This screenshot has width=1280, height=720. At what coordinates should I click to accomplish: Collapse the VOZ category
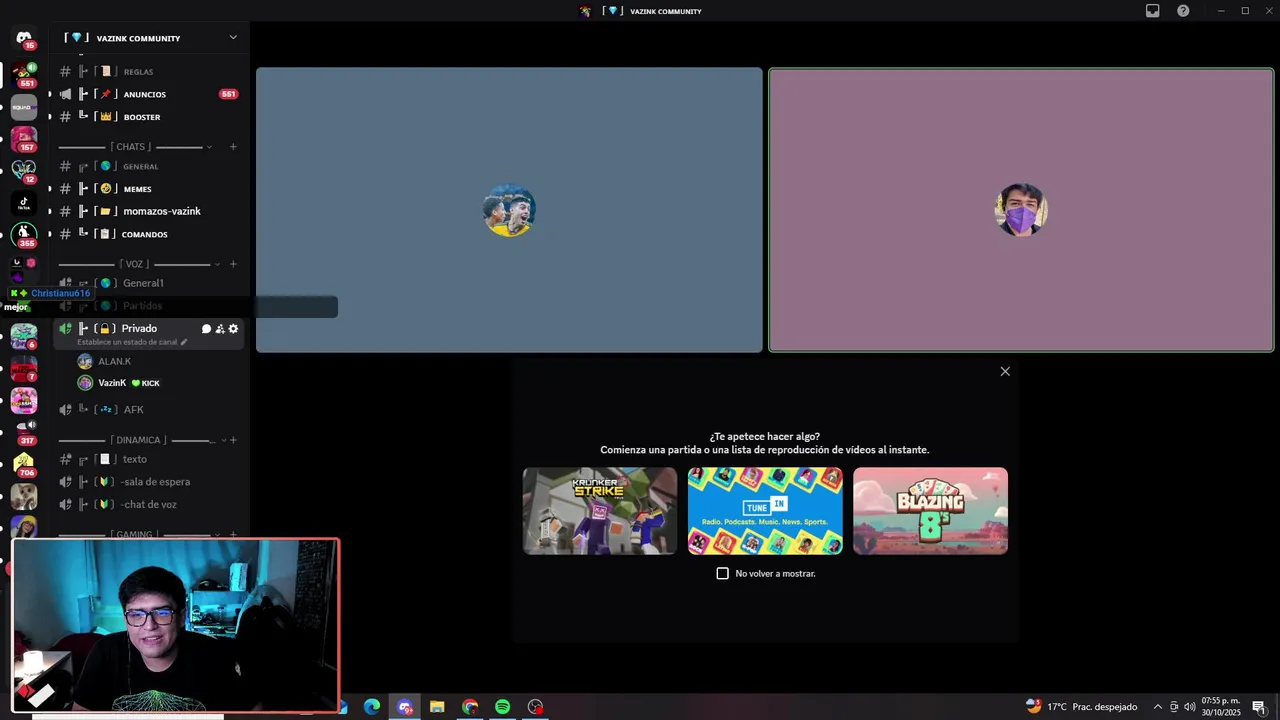[x=136, y=264]
